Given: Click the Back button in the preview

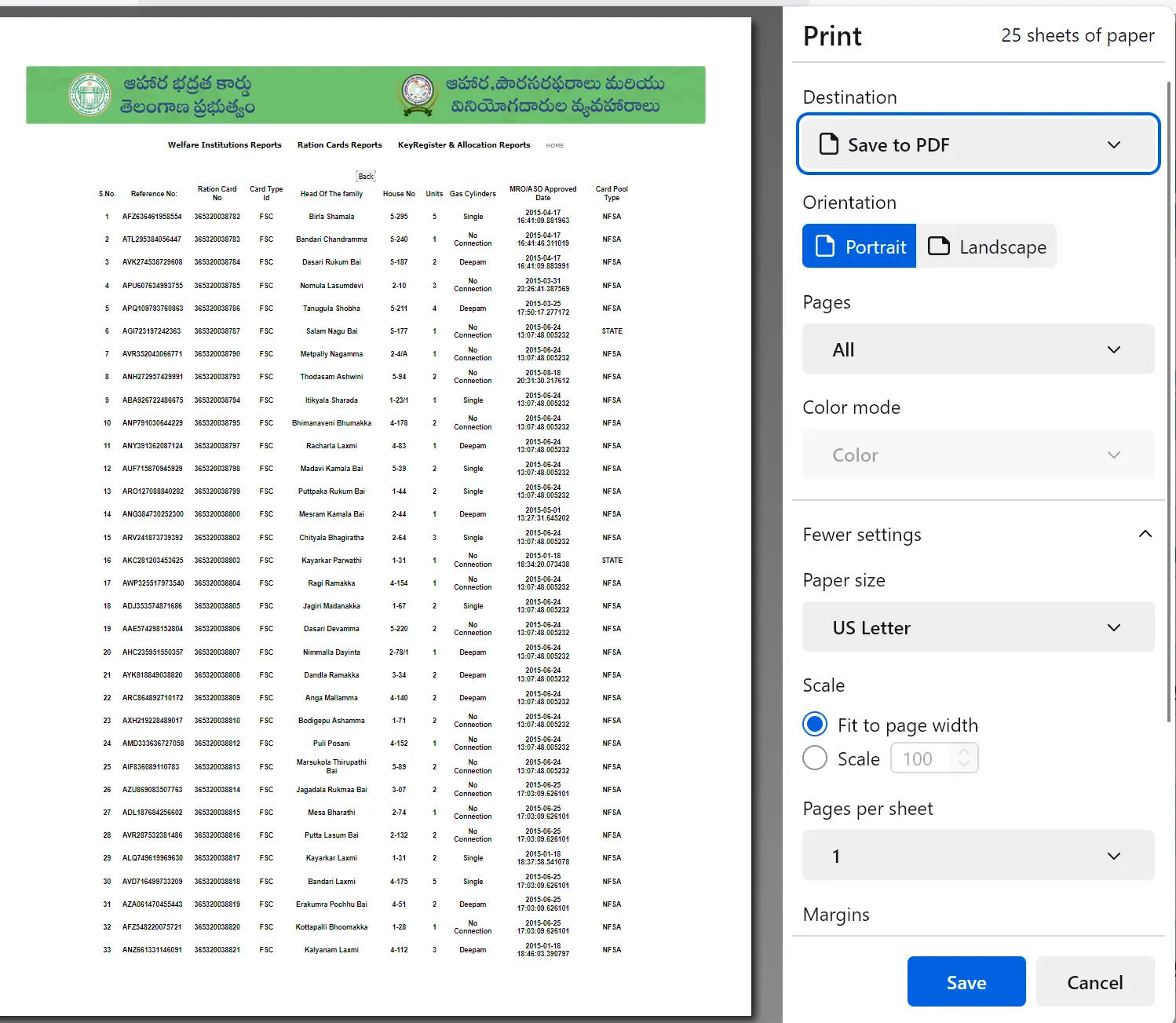Looking at the screenshot, I should (x=366, y=176).
